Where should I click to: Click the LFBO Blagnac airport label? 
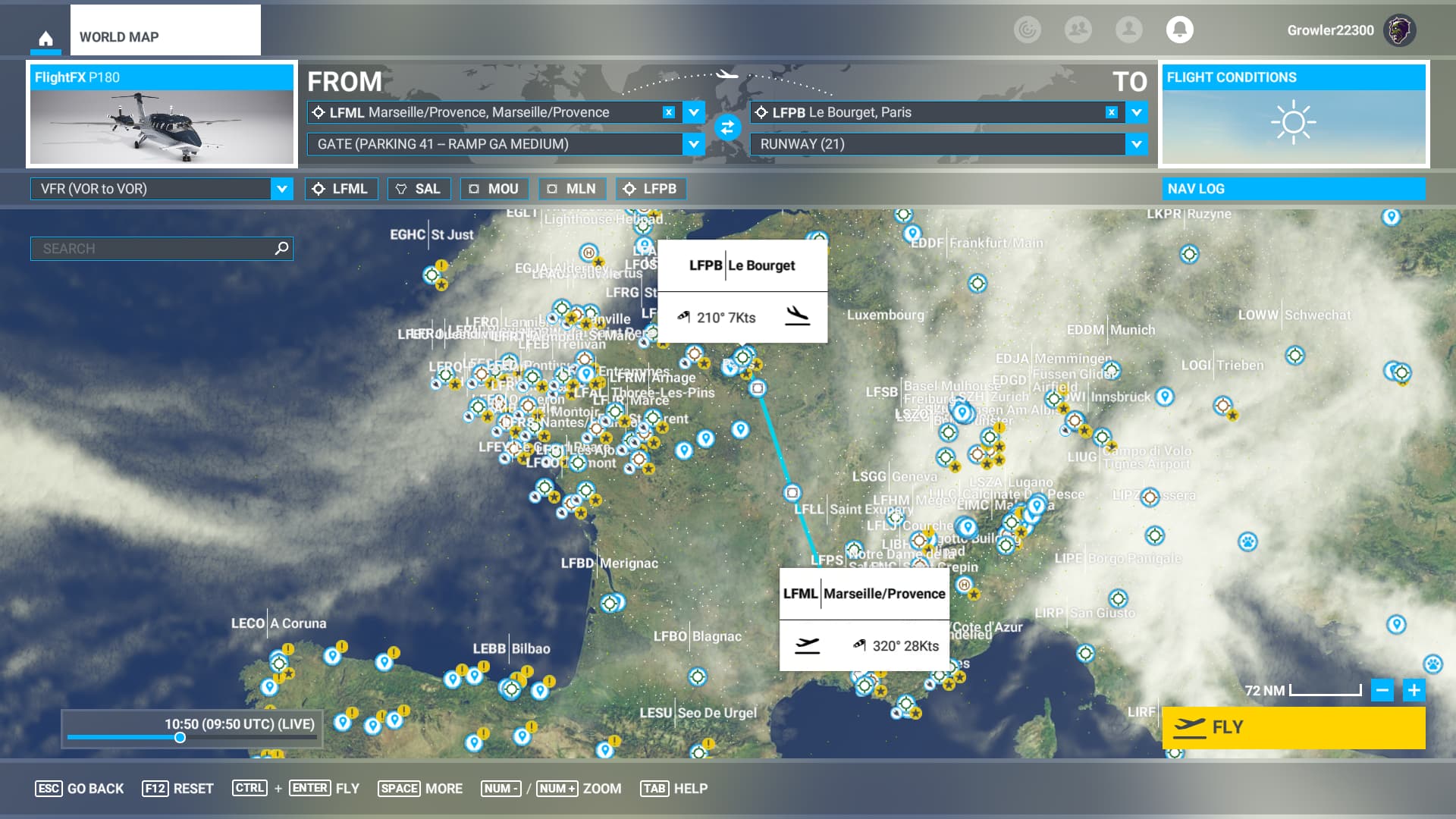(698, 636)
